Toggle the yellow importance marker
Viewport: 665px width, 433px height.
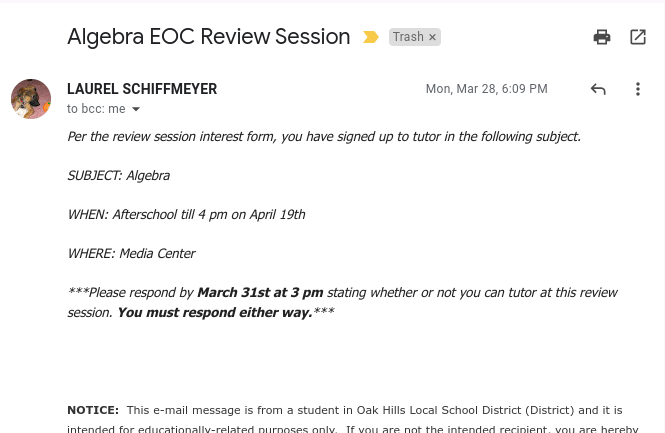pos(371,37)
